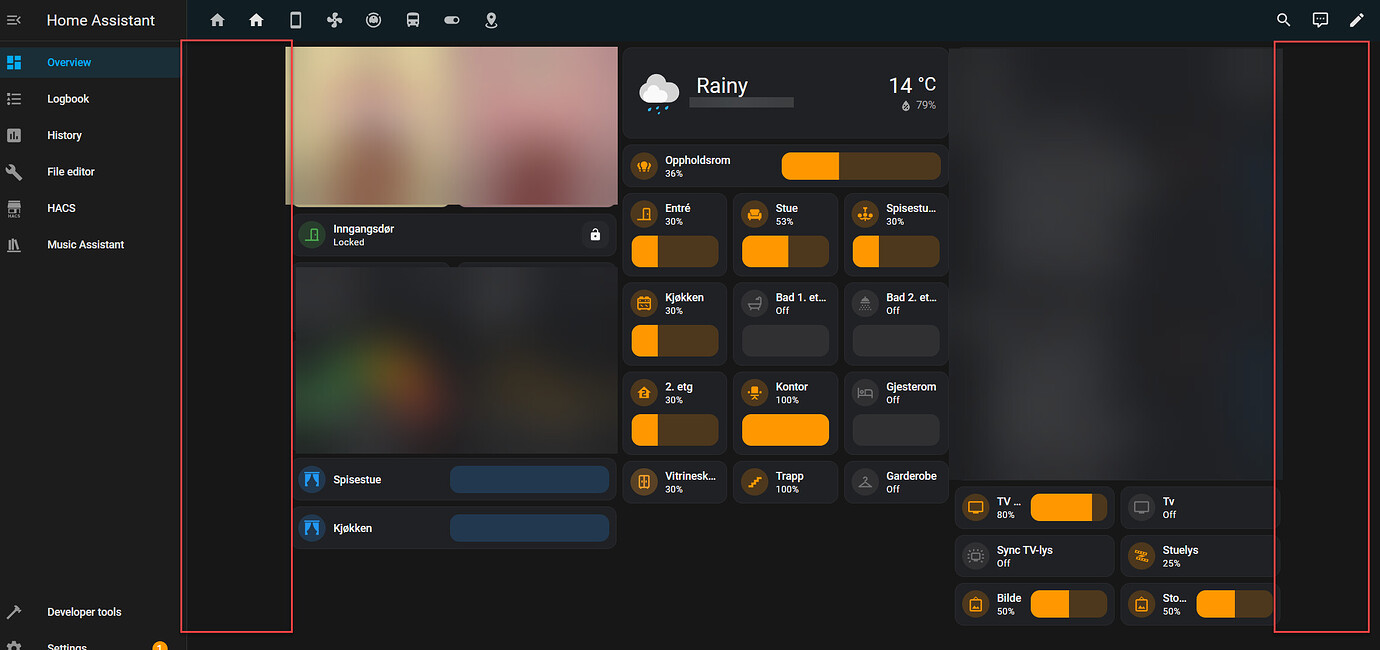Open the Assist chat icon
1380x650 pixels.
[x=1320, y=19]
